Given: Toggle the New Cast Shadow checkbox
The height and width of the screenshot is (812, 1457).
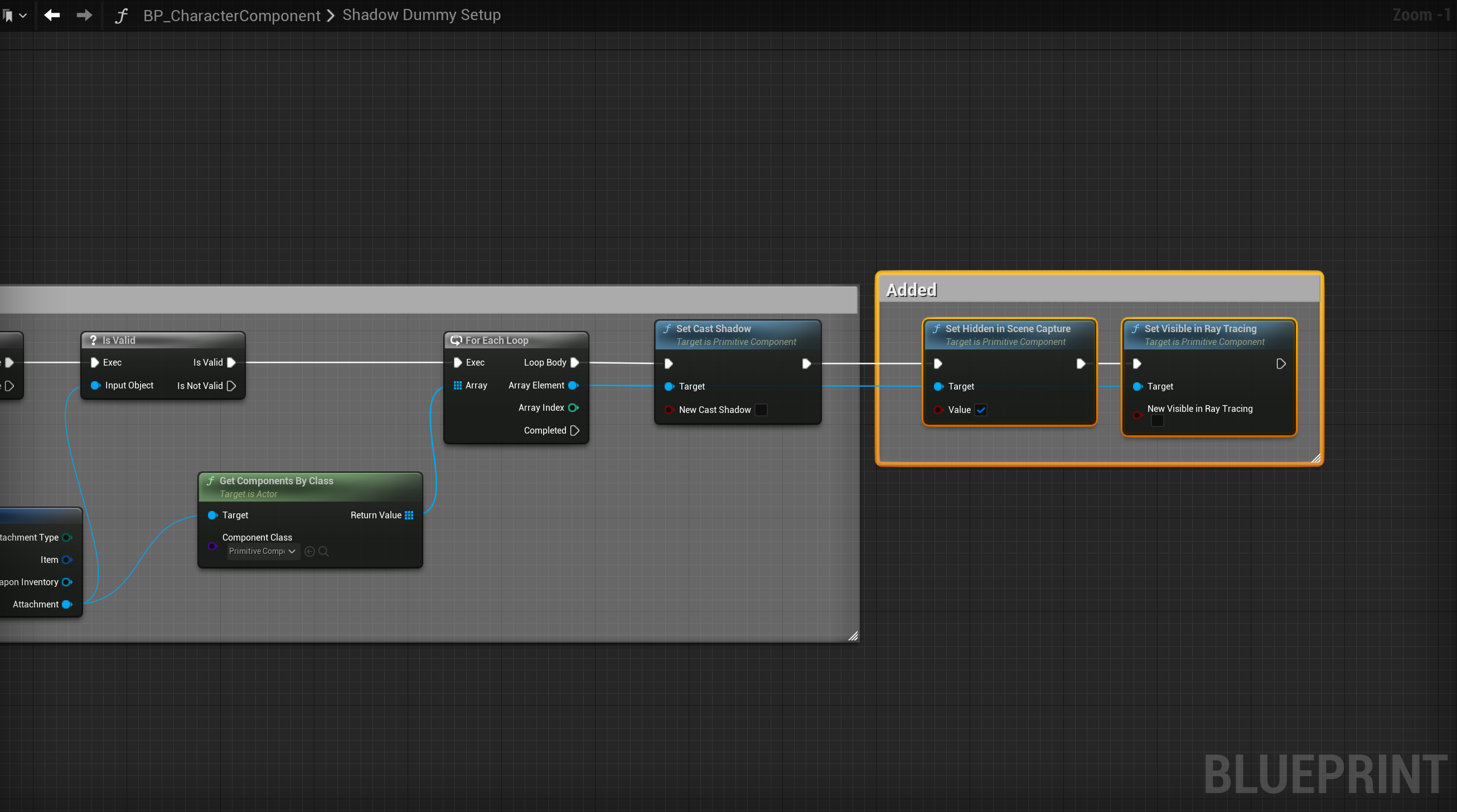Looking at the screenshot, I should tap(761, 410).
